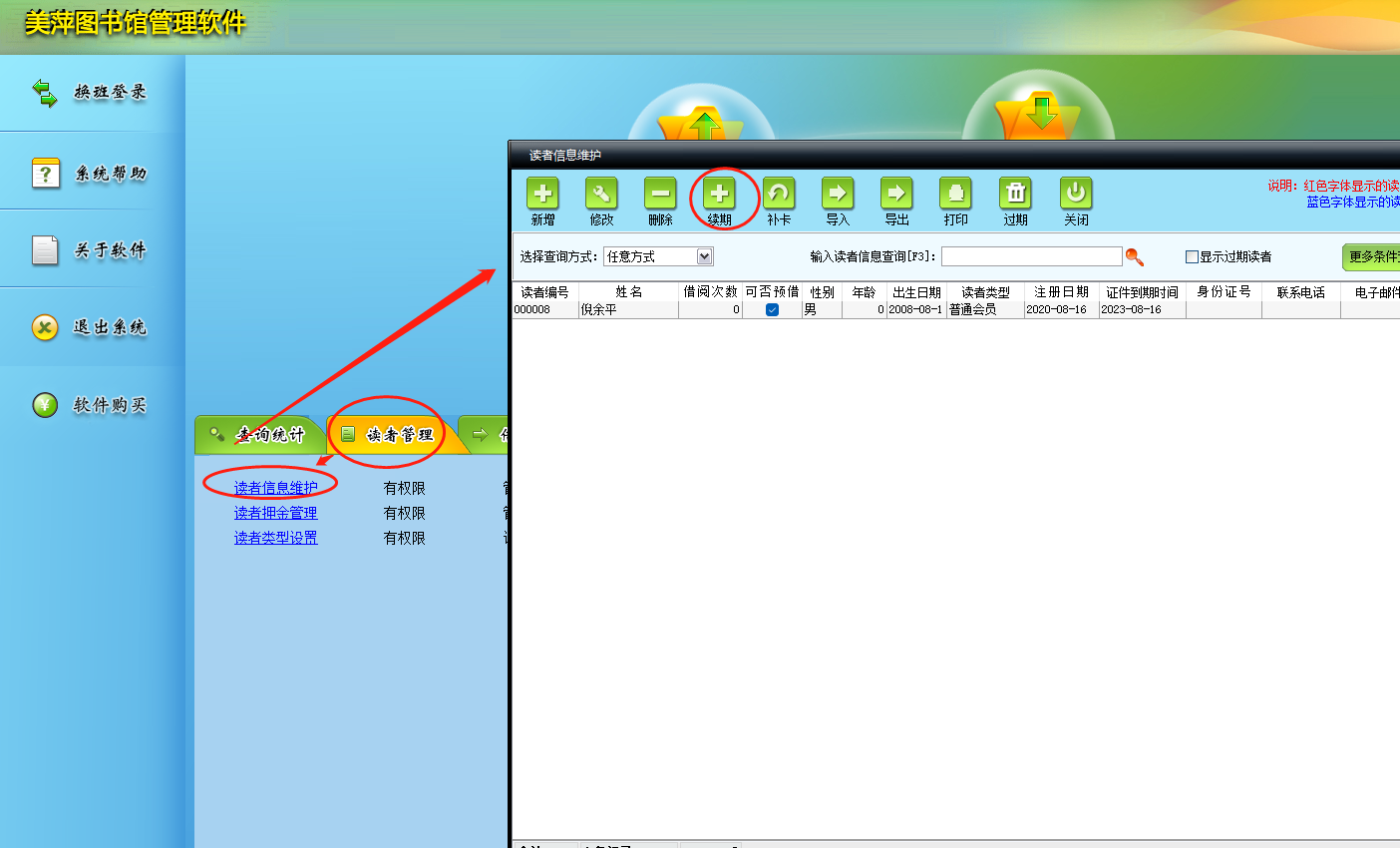1400x848 pixels.
Task: Click the 导入 (Import) arrow icon
Action: coord(838,195)
